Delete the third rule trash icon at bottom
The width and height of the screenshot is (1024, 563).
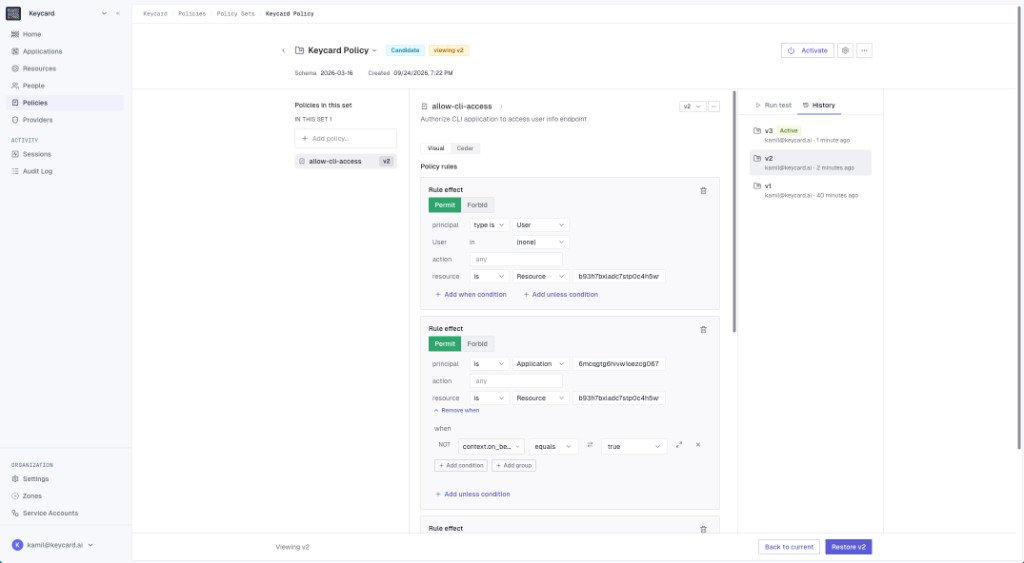(x=703, y=529)
